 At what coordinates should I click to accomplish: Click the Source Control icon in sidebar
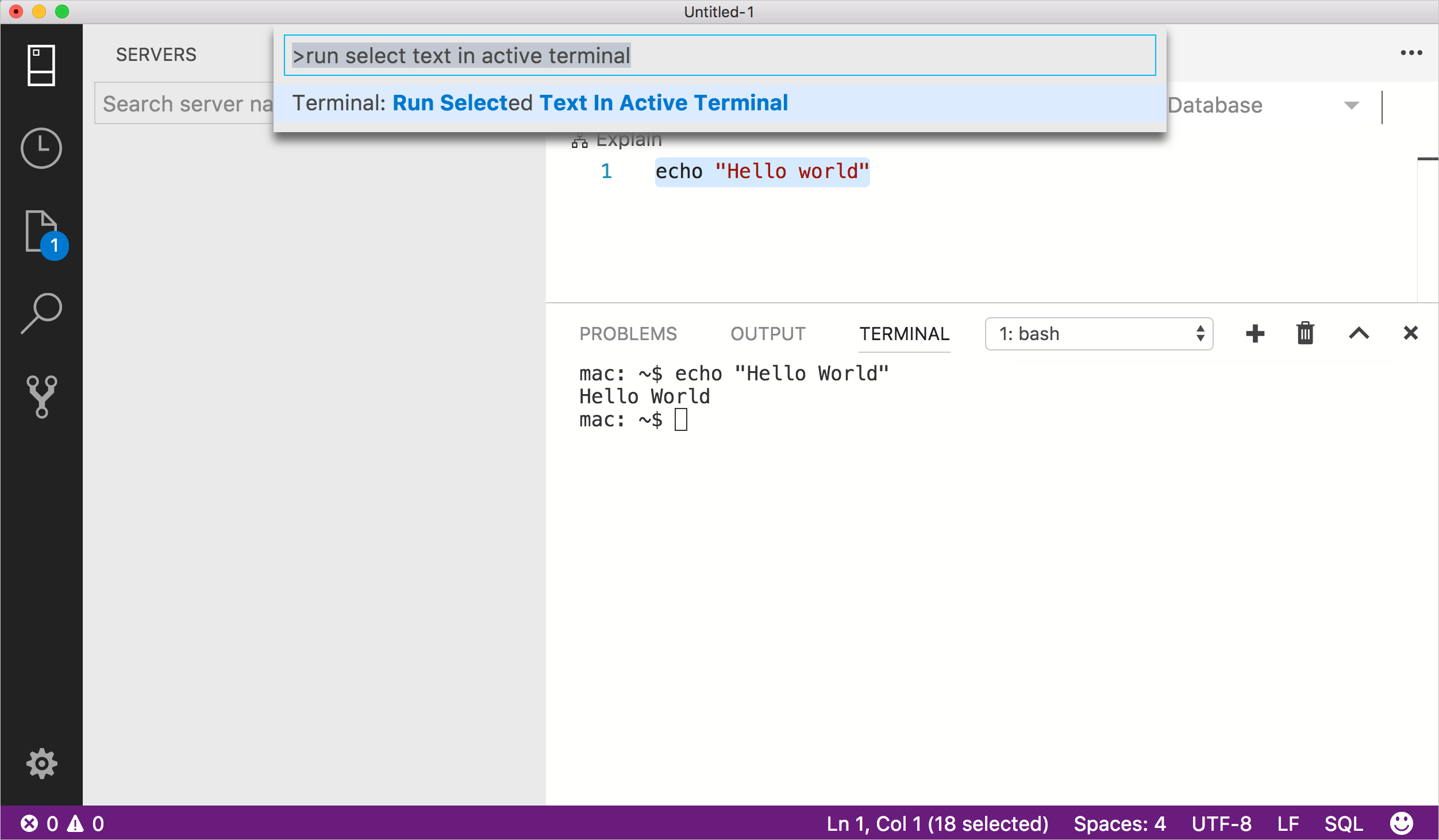click(41, 398)
